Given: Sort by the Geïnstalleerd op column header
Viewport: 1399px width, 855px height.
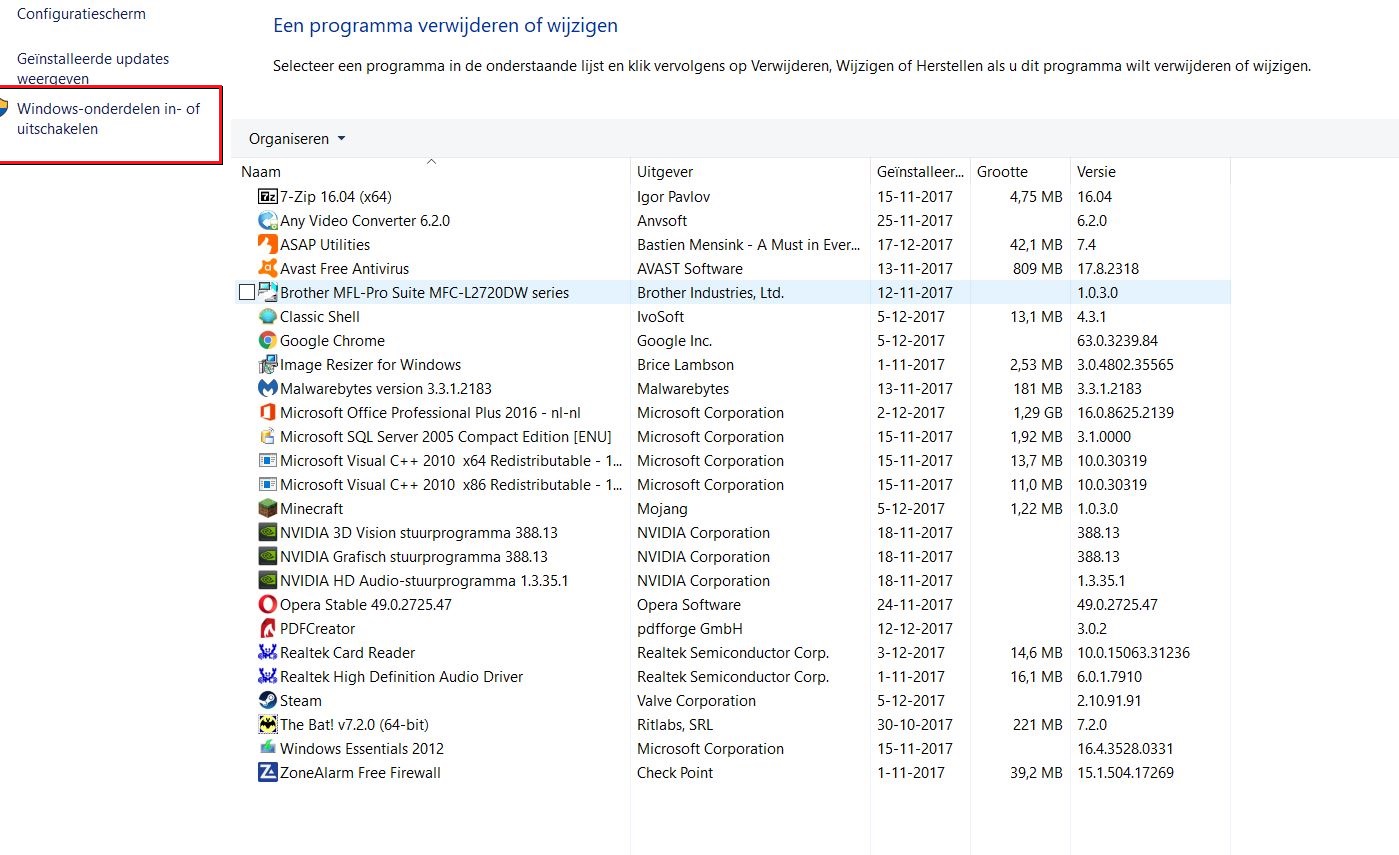Looking at the screenshot, I should [x=920, y=172].
